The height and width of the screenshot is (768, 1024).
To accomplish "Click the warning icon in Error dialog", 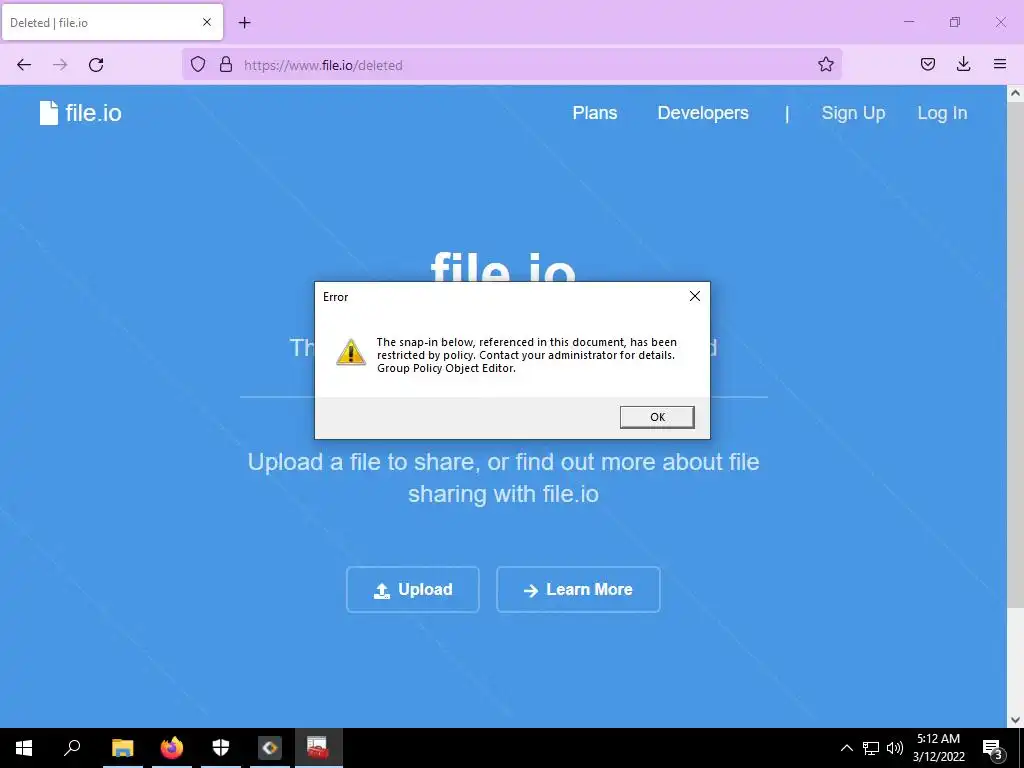I will (351, 352).
